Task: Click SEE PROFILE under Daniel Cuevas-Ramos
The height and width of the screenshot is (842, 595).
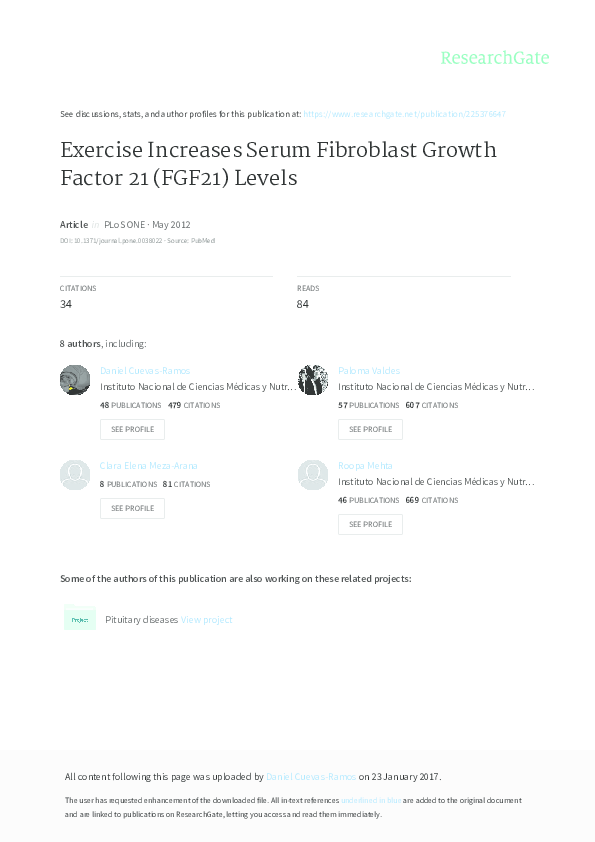Action: 132,429
